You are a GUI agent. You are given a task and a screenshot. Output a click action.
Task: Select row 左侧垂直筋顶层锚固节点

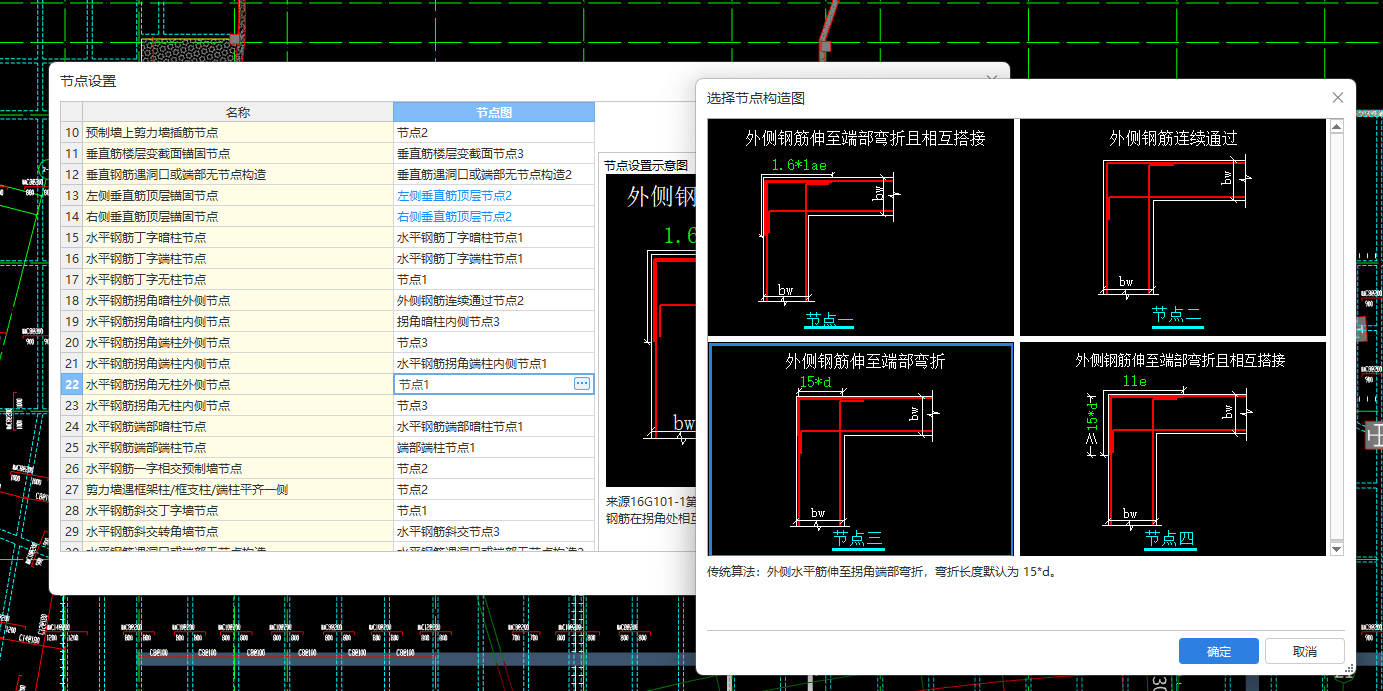click(238, 195)
